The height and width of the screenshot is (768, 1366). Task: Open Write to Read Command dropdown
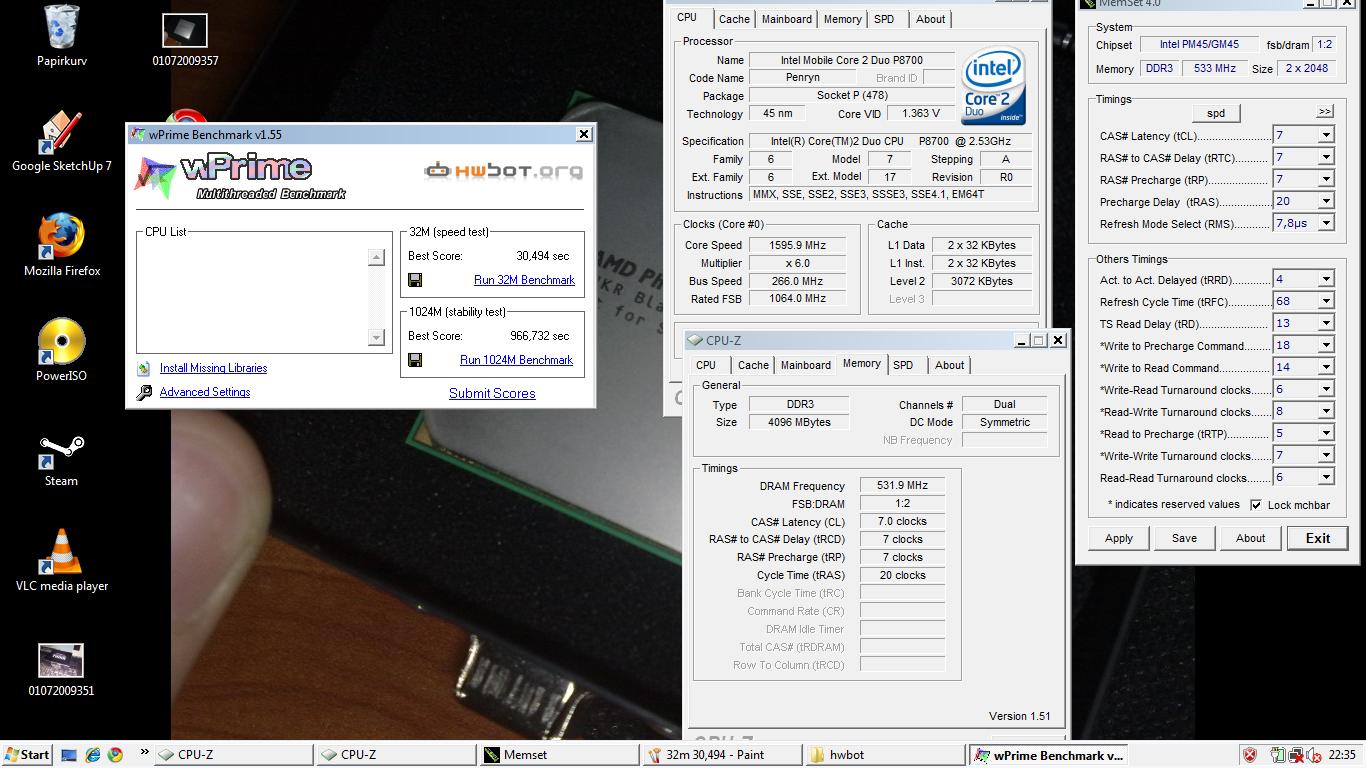pyautogui.click(x=1326, y=367)
